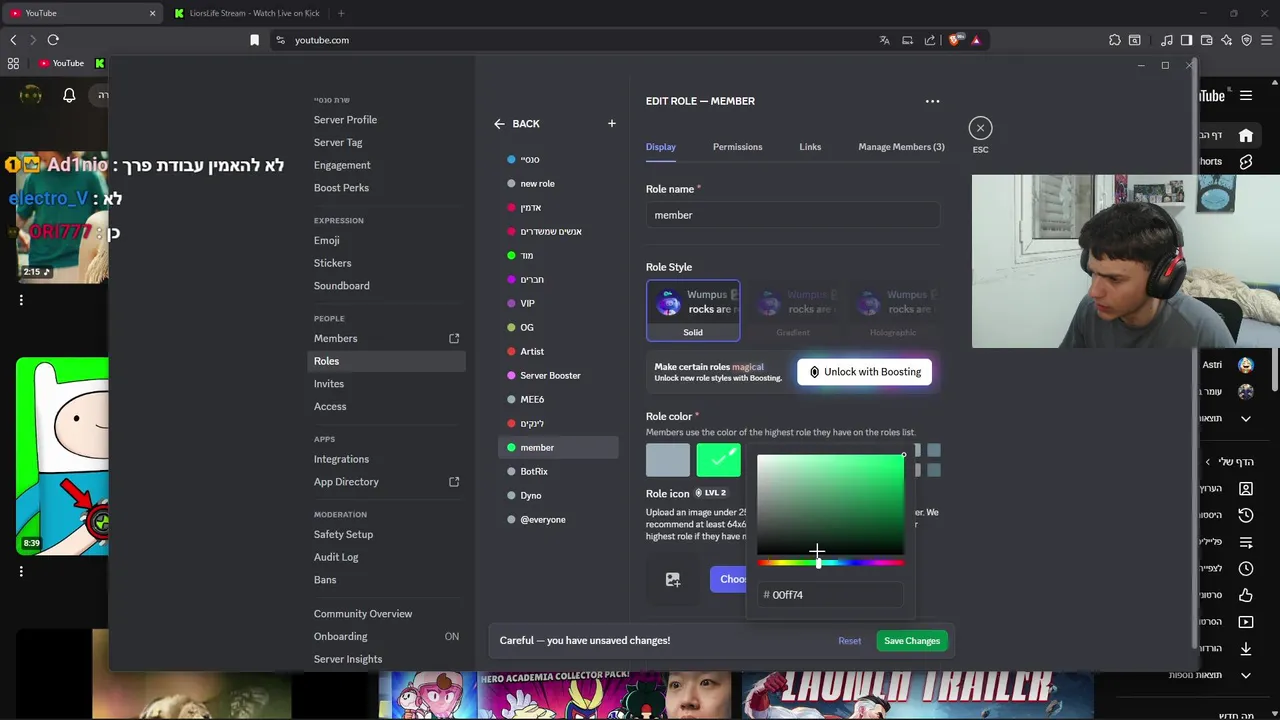Viewport: 1280px width, 720px height.
Task: Open YouTube liked videos thumbs-up icon
Action: 1246,595
